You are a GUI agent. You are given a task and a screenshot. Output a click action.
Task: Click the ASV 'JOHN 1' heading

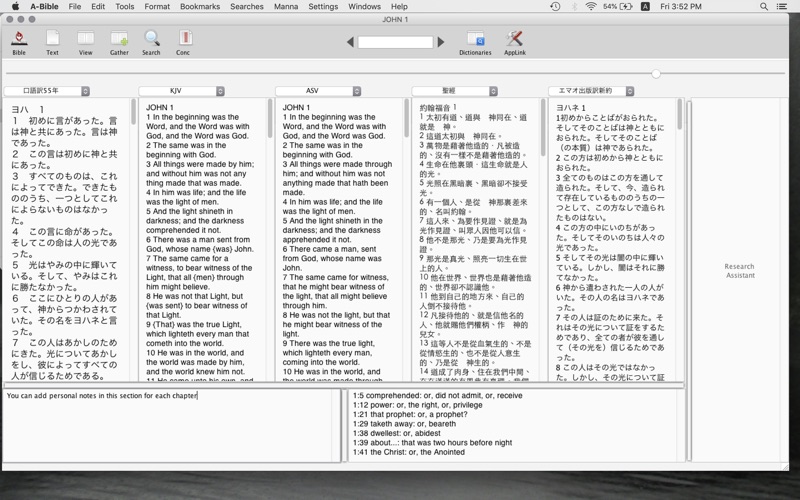click(296, 108)
